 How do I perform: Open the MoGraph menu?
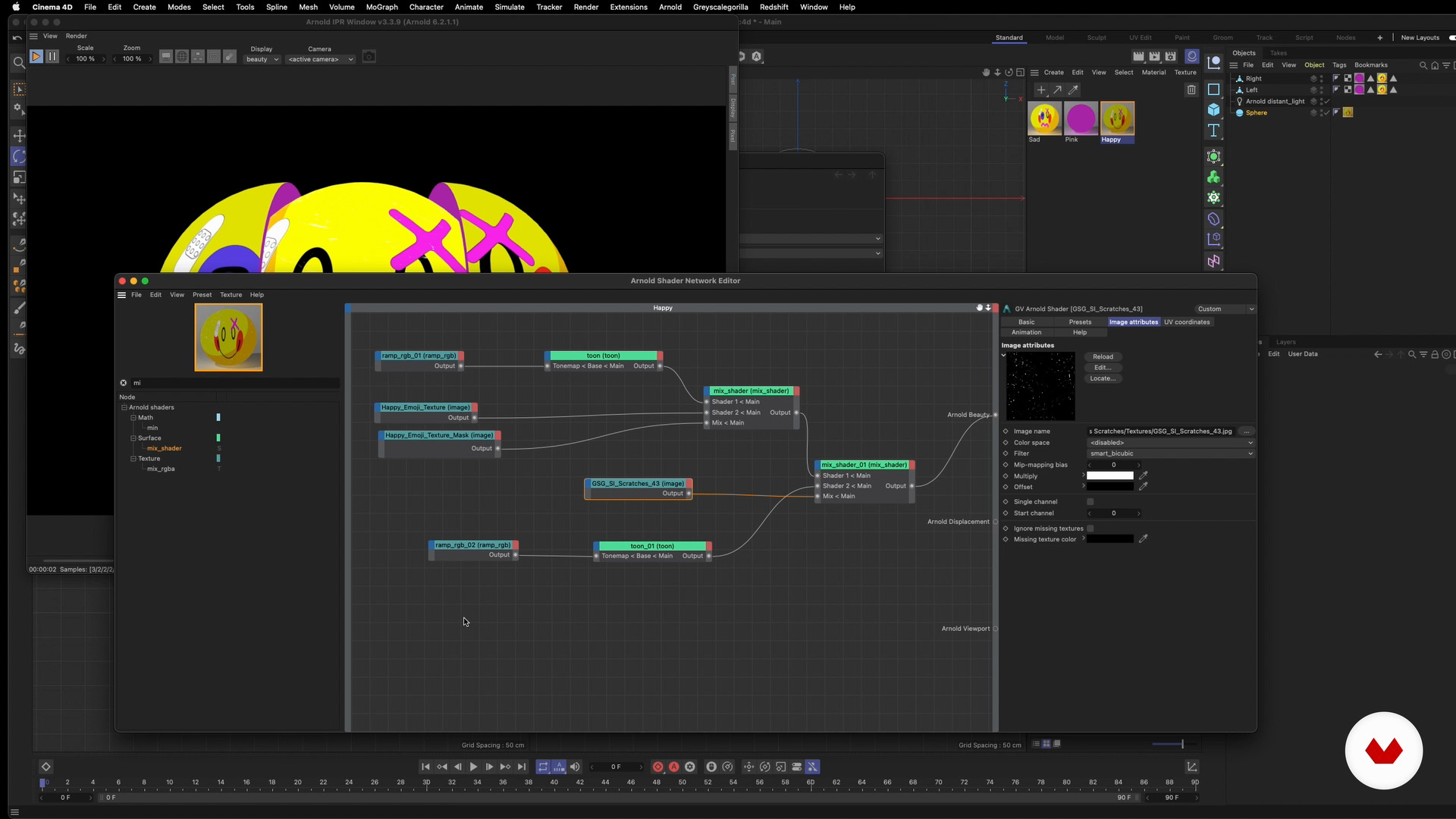coord(381,7)
